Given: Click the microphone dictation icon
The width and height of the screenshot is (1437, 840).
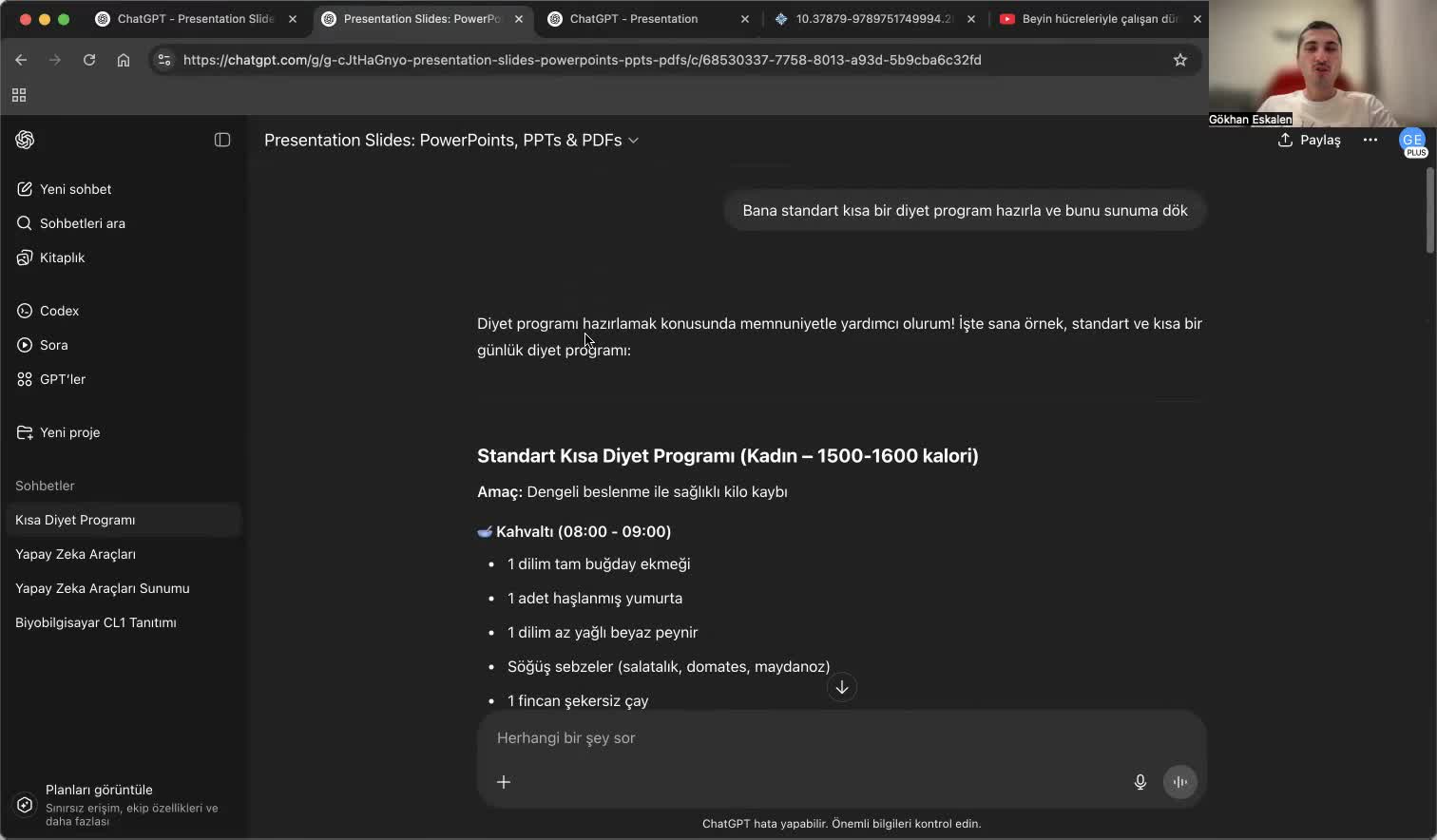Looking at the screenshot, I should pos(1140,782).
